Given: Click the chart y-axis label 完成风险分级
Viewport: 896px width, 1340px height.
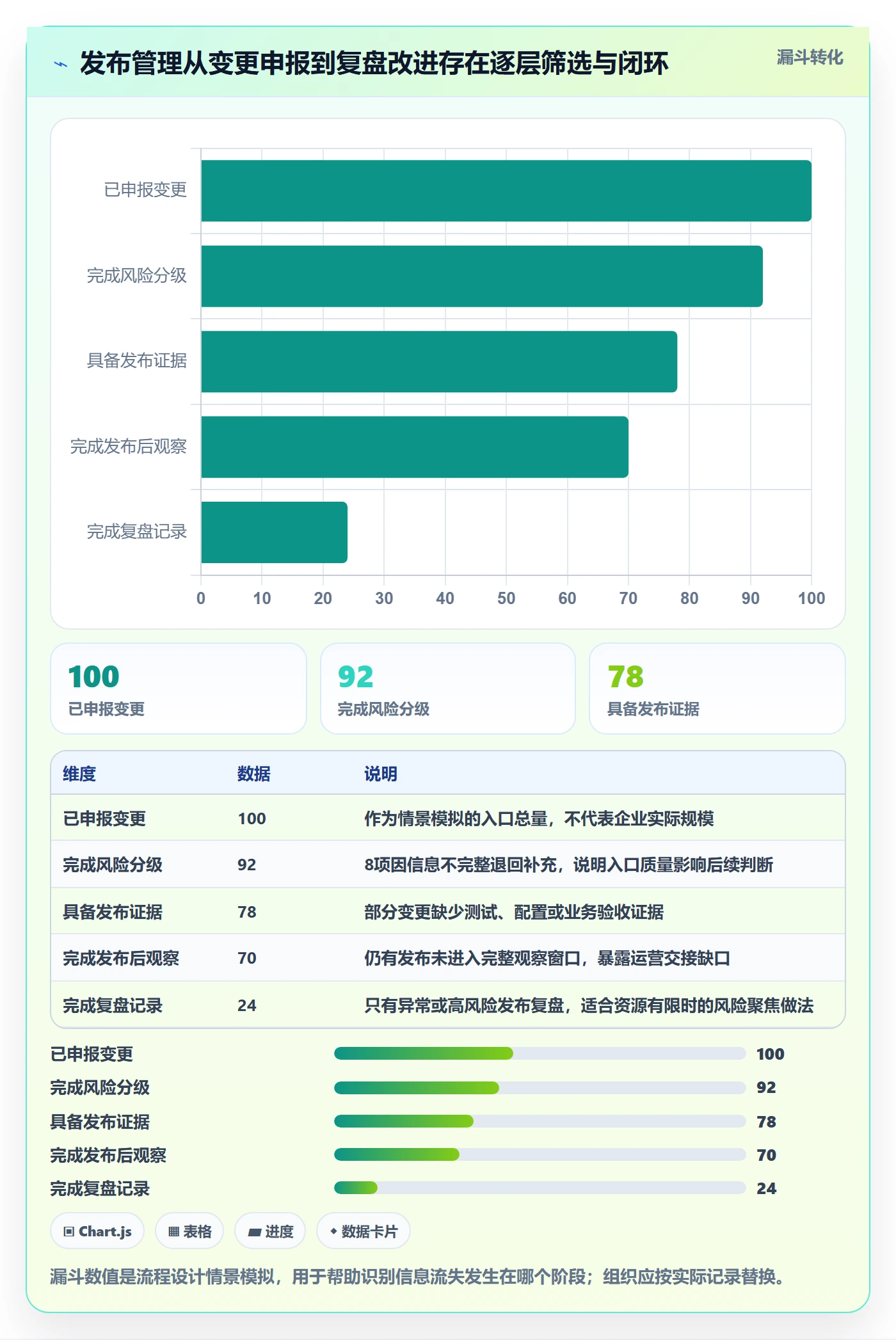Looking at the screenshot, I should click(137, 276).
